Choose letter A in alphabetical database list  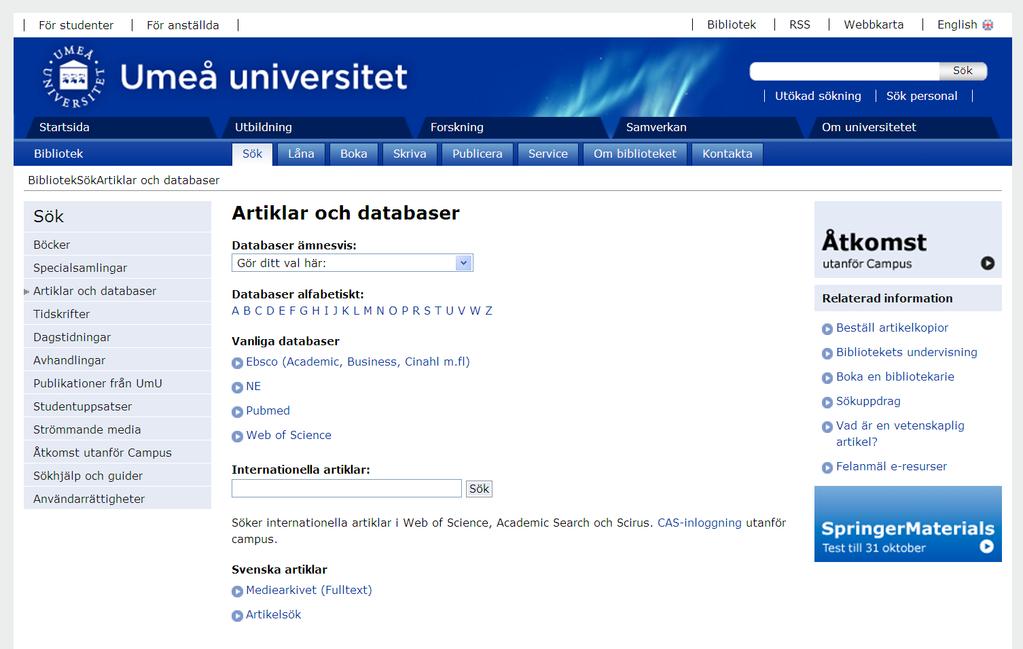(x=236, y=311)
